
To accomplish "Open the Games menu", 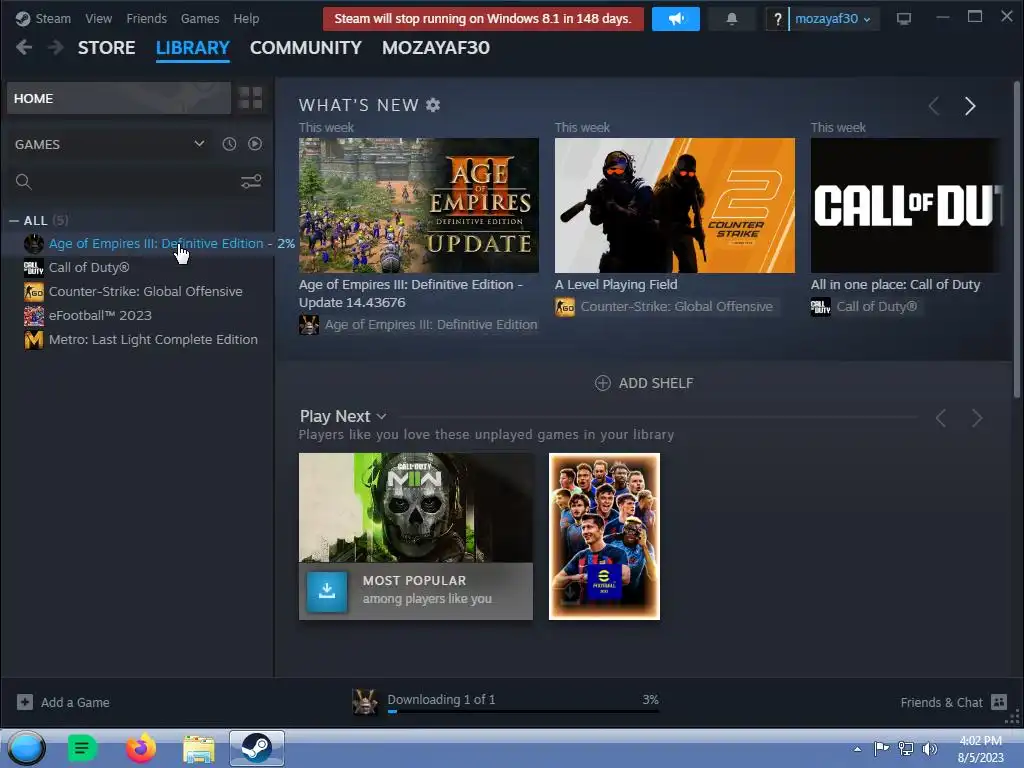I will coord(200,18).
